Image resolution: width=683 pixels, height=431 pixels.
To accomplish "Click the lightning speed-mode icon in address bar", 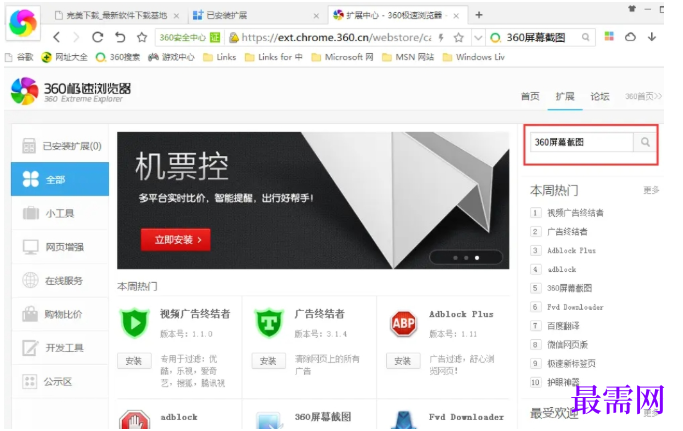I will coord(441,38).
